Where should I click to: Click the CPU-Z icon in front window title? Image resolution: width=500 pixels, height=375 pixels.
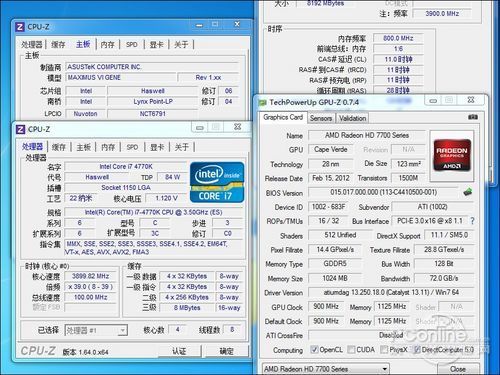20,129
